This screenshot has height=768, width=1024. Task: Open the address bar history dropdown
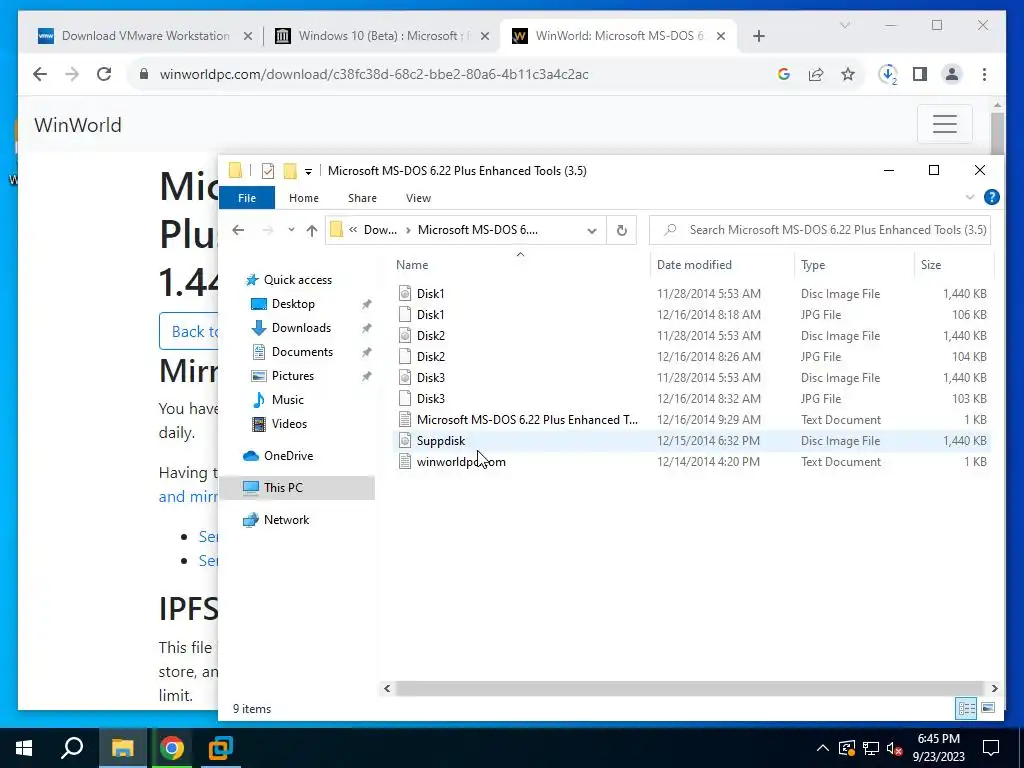[x=592, y=230]
